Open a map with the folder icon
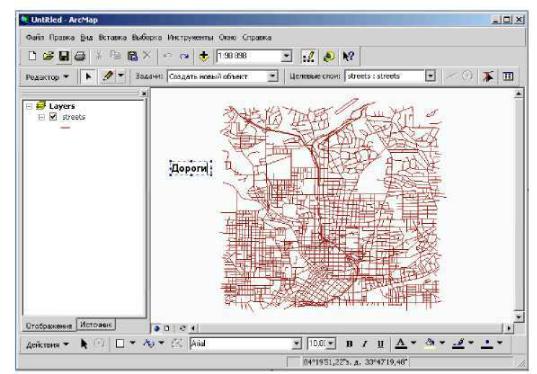Viewport: 537px width, 374px height. [x=48, y=56]
